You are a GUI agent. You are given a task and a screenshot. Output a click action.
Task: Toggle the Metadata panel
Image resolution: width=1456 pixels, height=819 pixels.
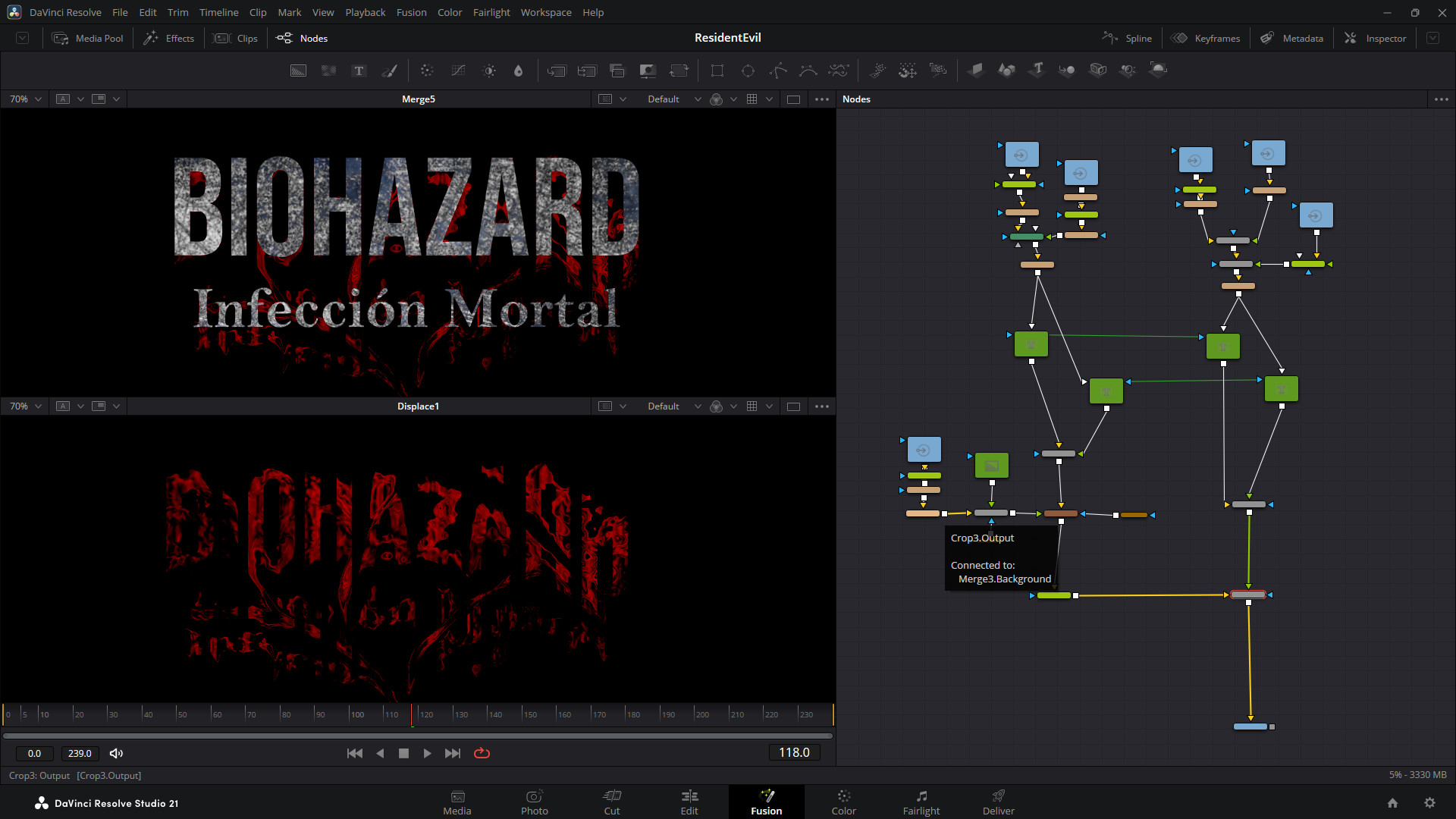(1292, 38)
